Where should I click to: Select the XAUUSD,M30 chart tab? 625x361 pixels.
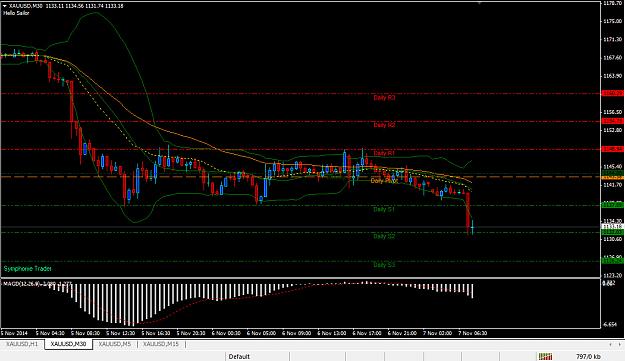click(x=68, y=344)
